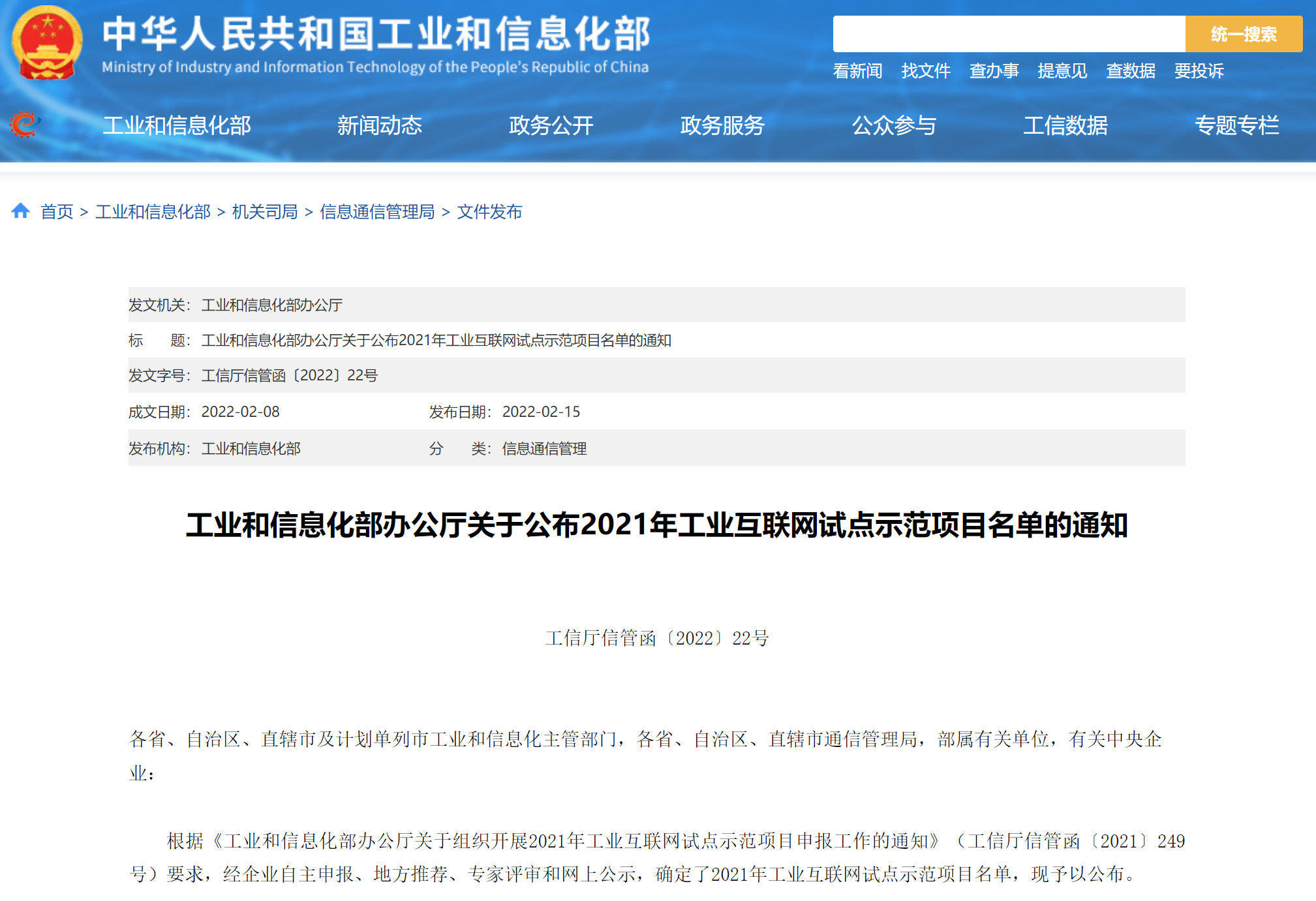Screen dimensions: 1316x901
Task: Open 要投诉 quick link
Action: pyautogui.click(x=1199, y=70)
